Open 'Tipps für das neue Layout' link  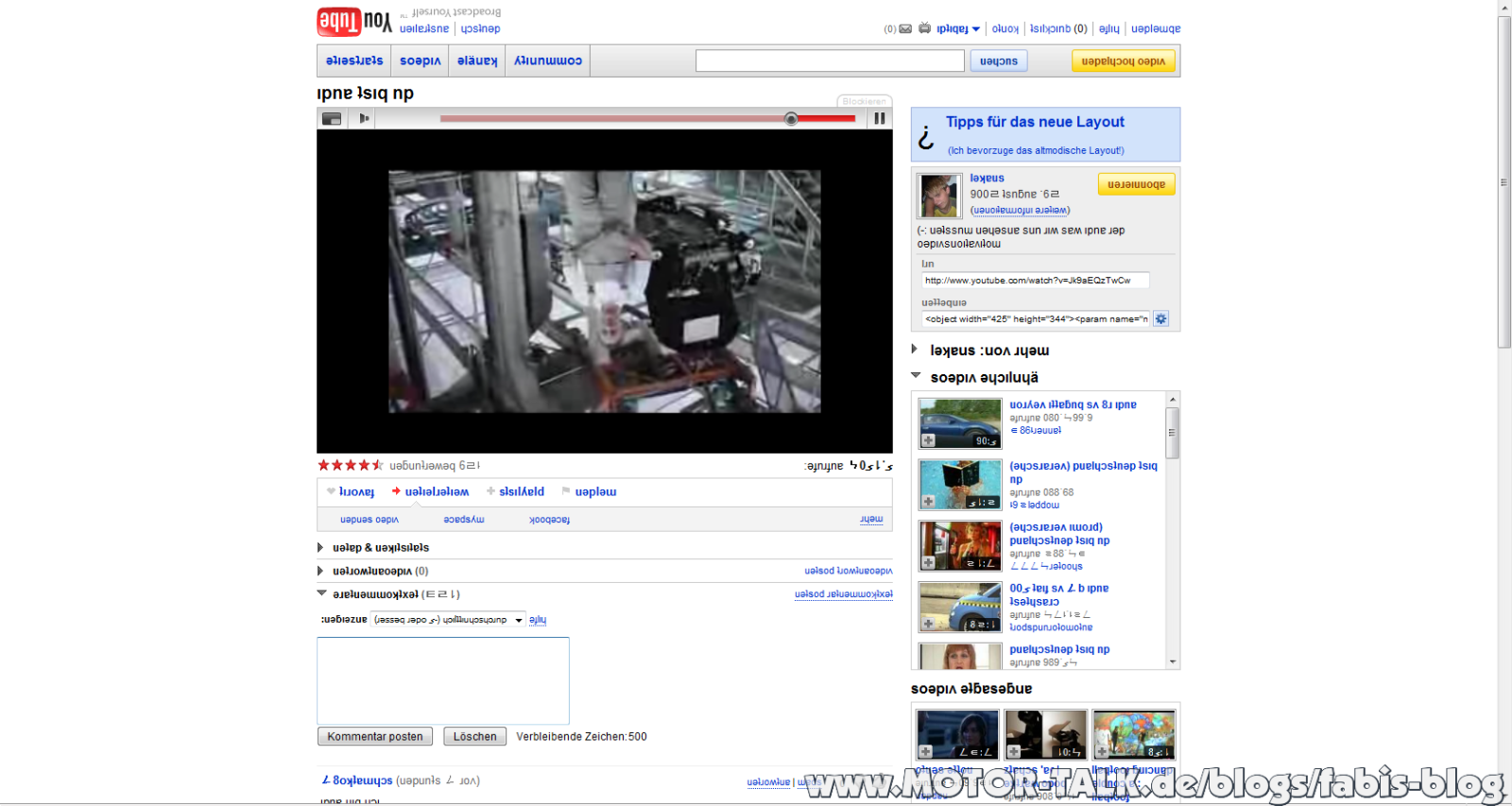(1035, 122)
